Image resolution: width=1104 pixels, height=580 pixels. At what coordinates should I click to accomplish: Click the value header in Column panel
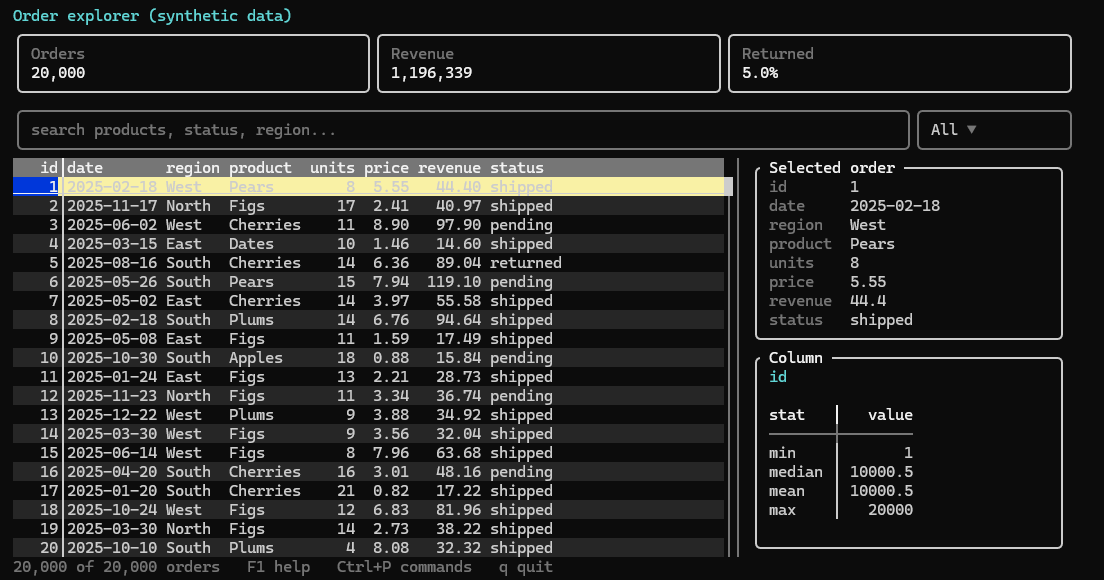[891, 415]
